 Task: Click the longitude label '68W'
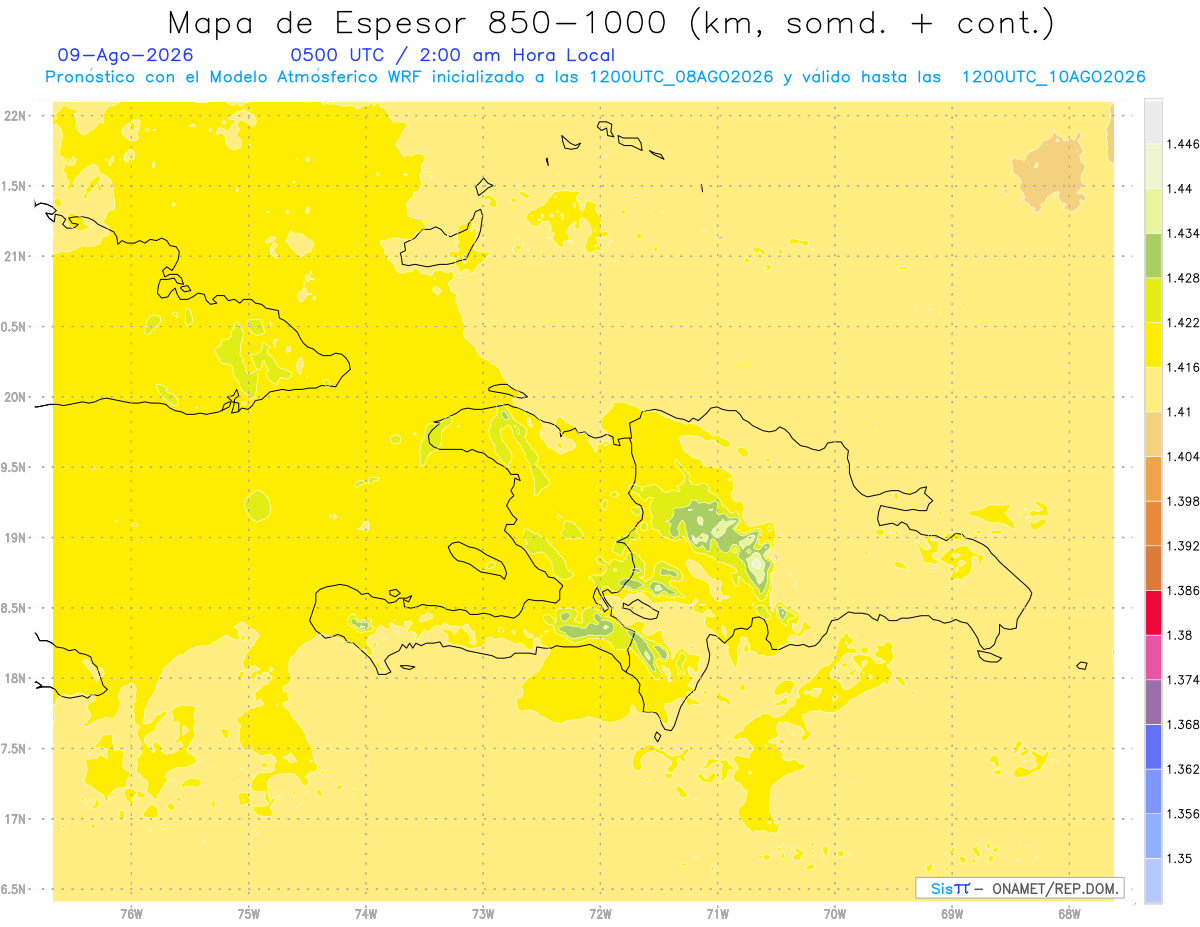point(1069,914)
